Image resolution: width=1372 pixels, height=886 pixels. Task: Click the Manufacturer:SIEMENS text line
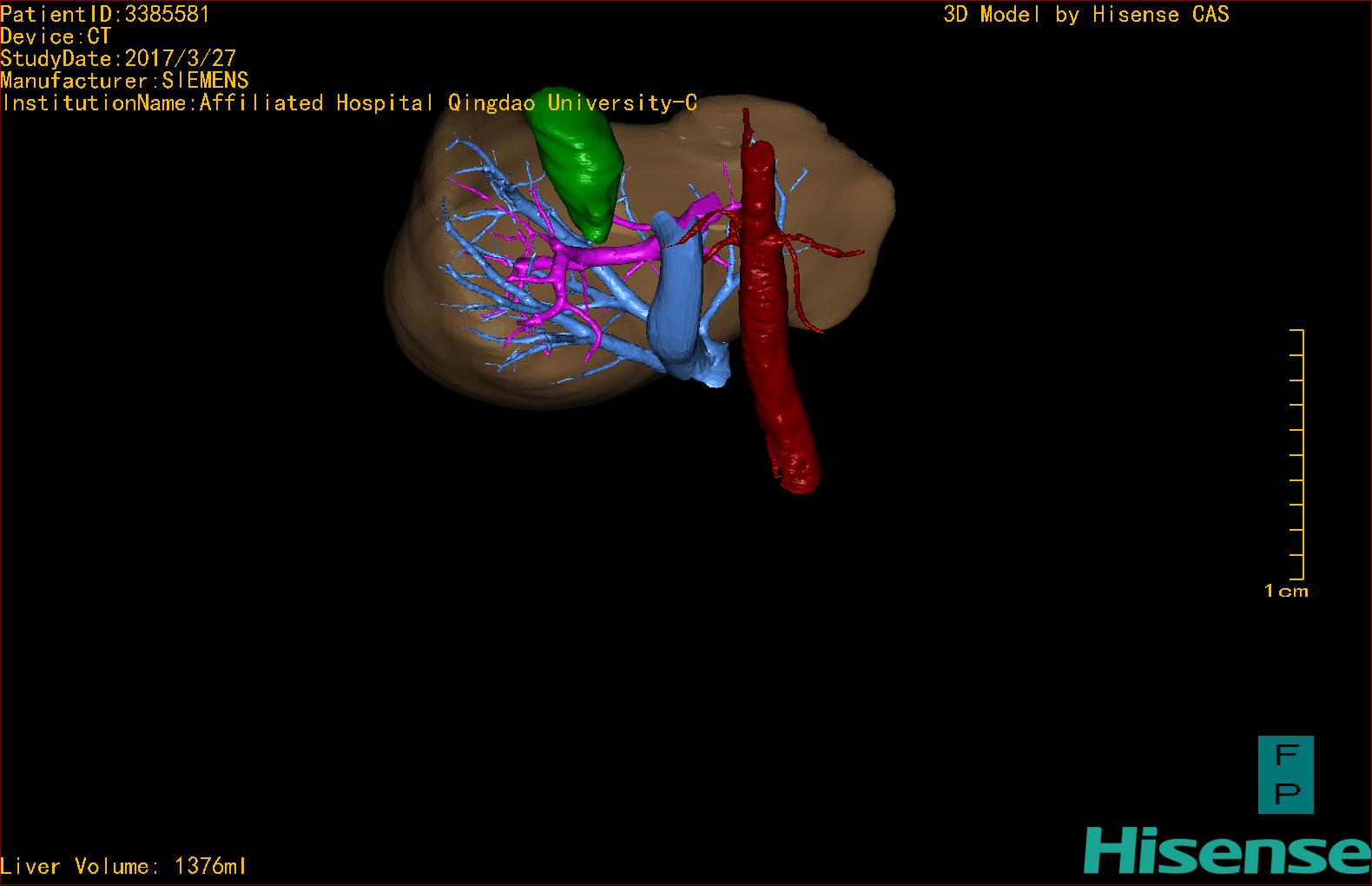click(124, 81)
